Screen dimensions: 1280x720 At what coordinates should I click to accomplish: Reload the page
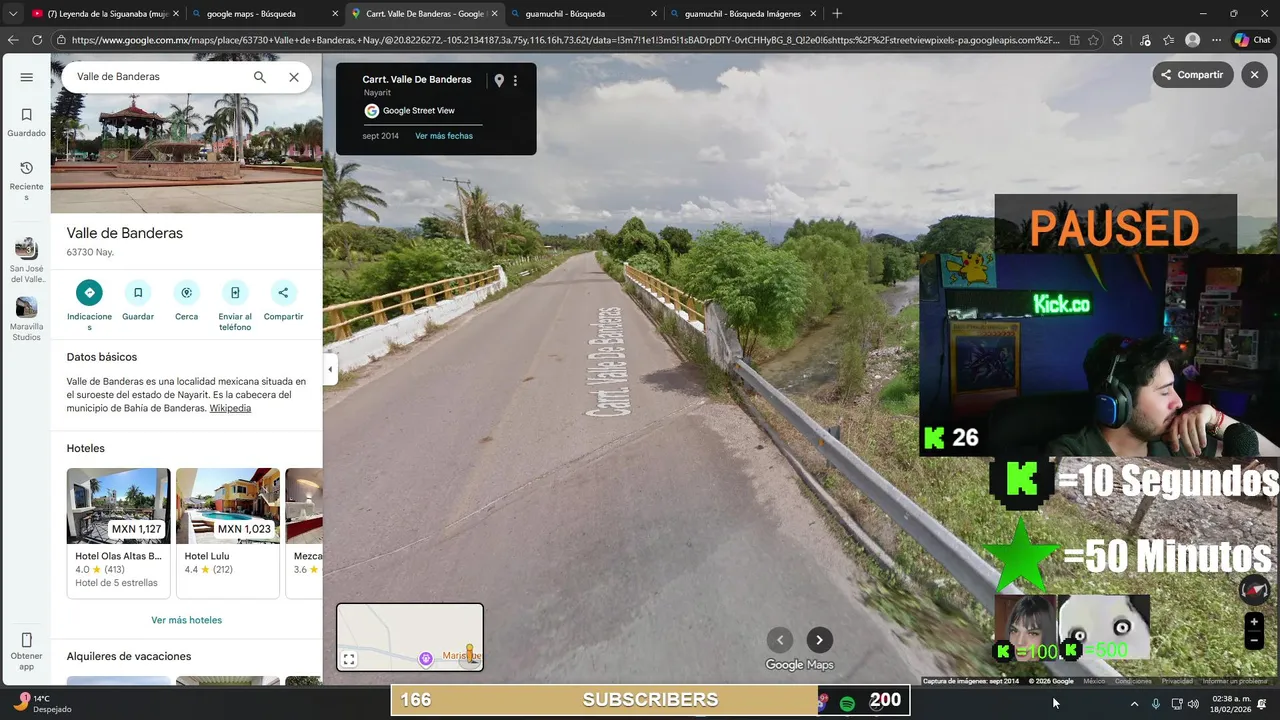[37, 40]
